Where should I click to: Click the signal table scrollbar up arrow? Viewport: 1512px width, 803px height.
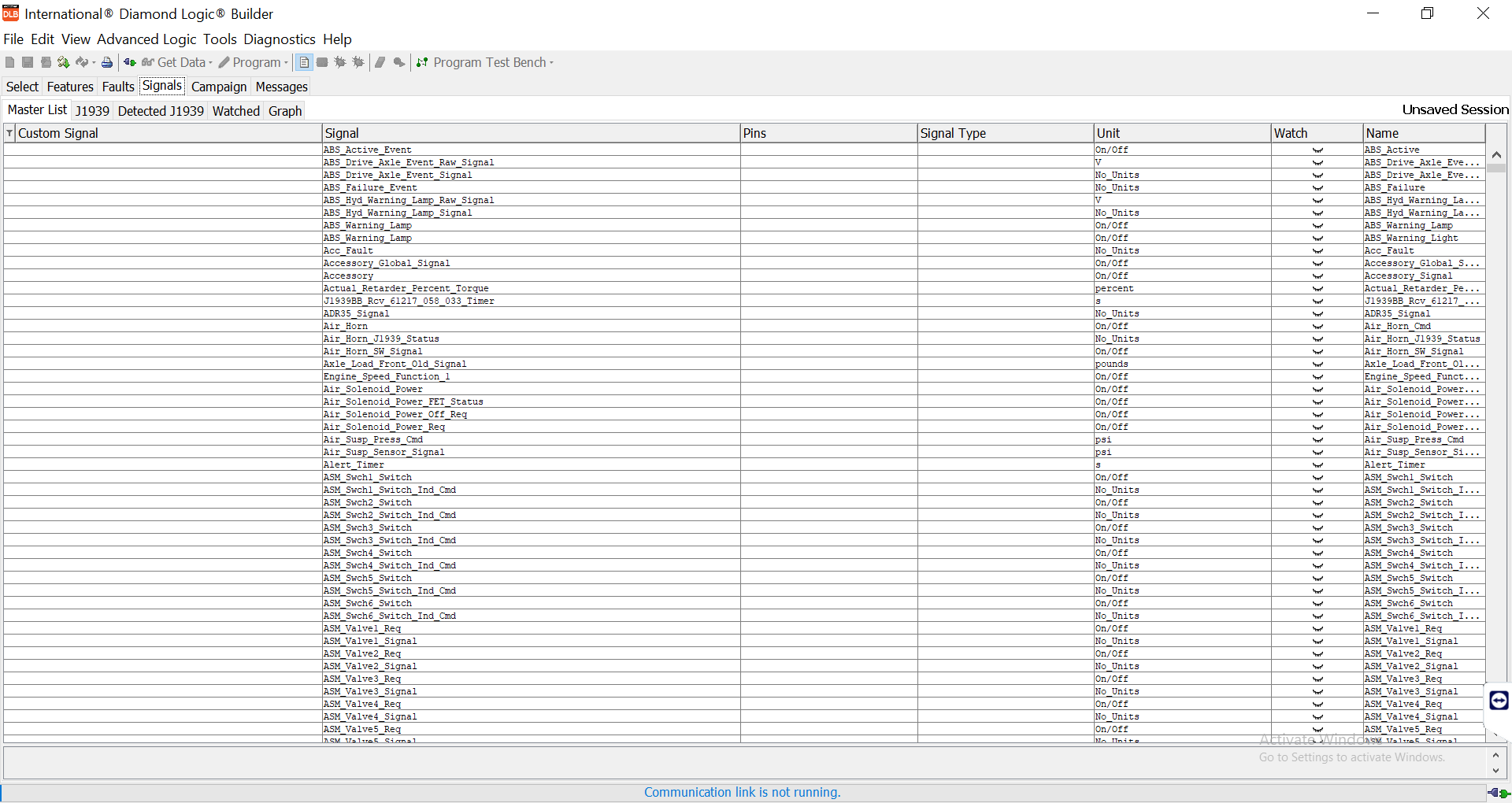[1496, 155]
